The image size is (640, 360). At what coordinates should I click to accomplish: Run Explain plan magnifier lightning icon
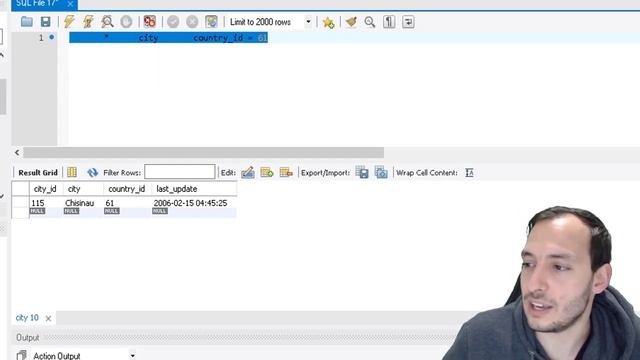[x=107, y=22]
